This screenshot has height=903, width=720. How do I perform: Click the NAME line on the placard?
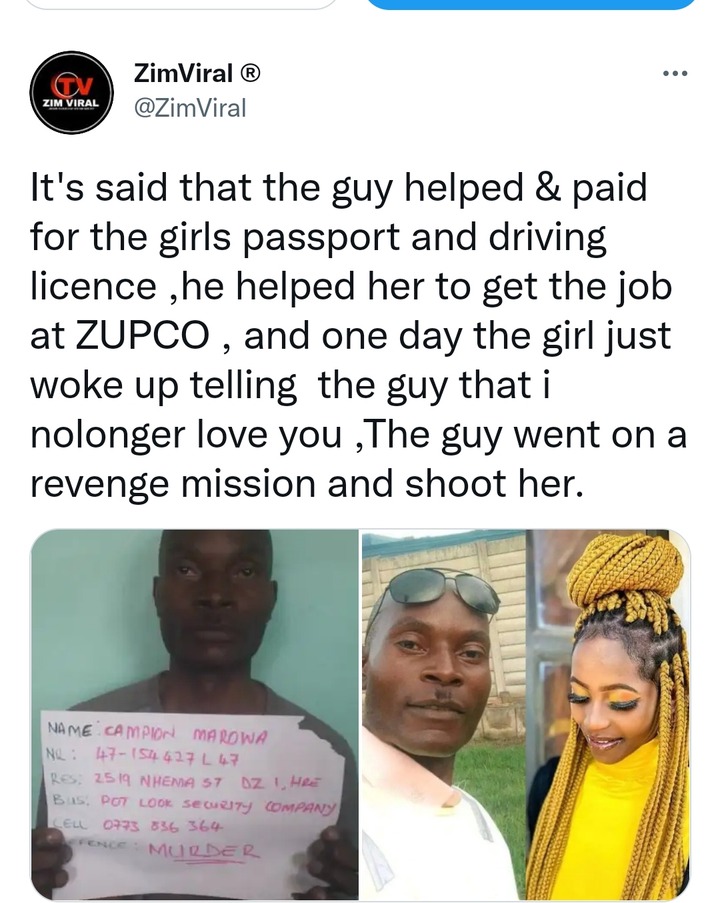[x=157, y=734]
